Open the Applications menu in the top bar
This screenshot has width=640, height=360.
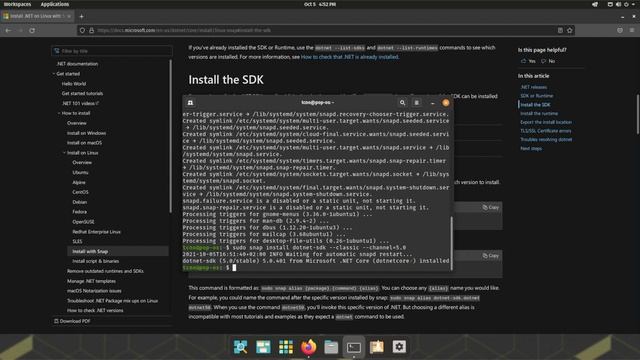click(x=55, y=4)
